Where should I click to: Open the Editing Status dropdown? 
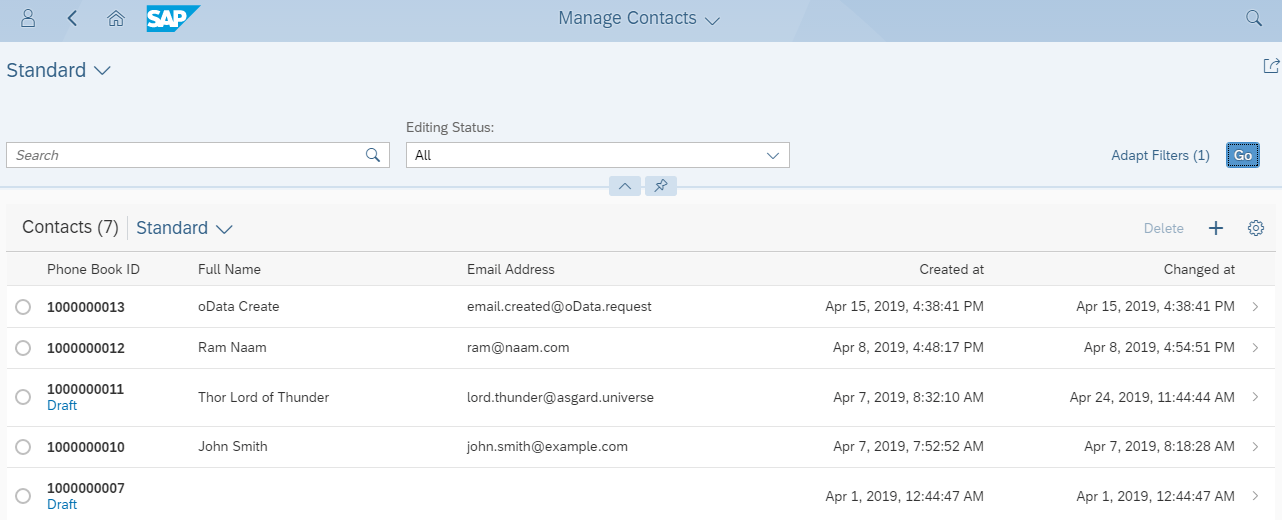tap(597, 155)
